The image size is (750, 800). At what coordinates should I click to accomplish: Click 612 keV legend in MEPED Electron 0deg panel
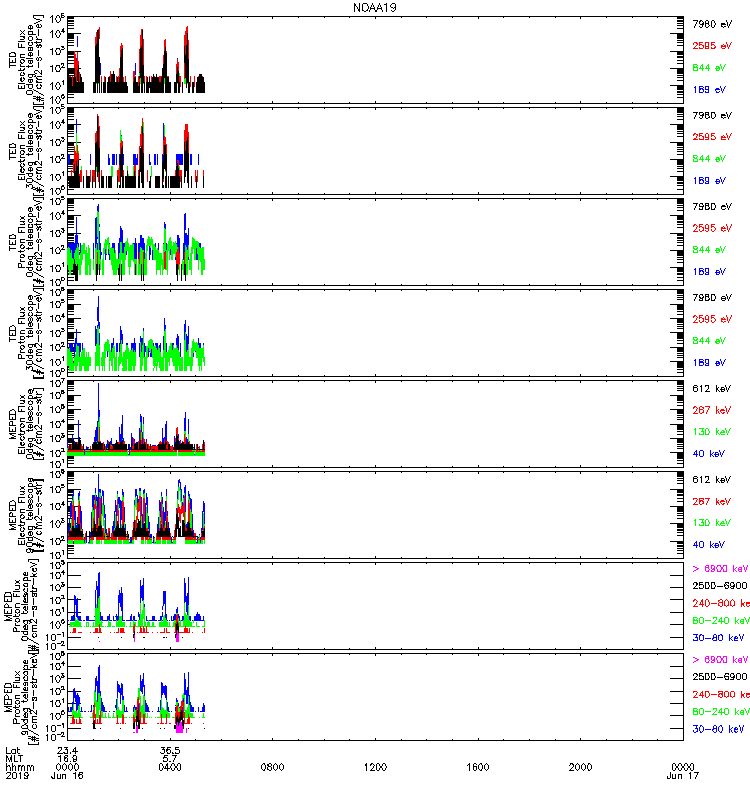click(712, 389)
